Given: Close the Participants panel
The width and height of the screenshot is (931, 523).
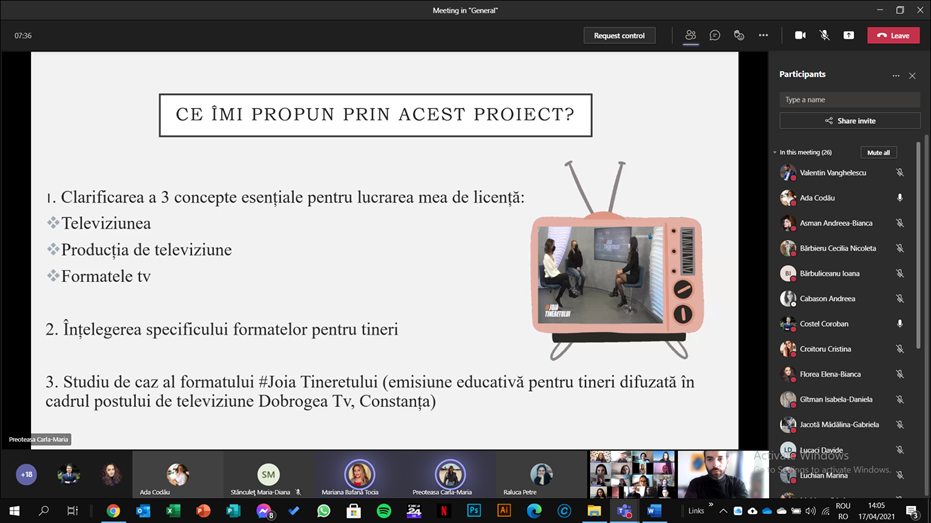Looking at the screenshot, I should tap(912, 75).
